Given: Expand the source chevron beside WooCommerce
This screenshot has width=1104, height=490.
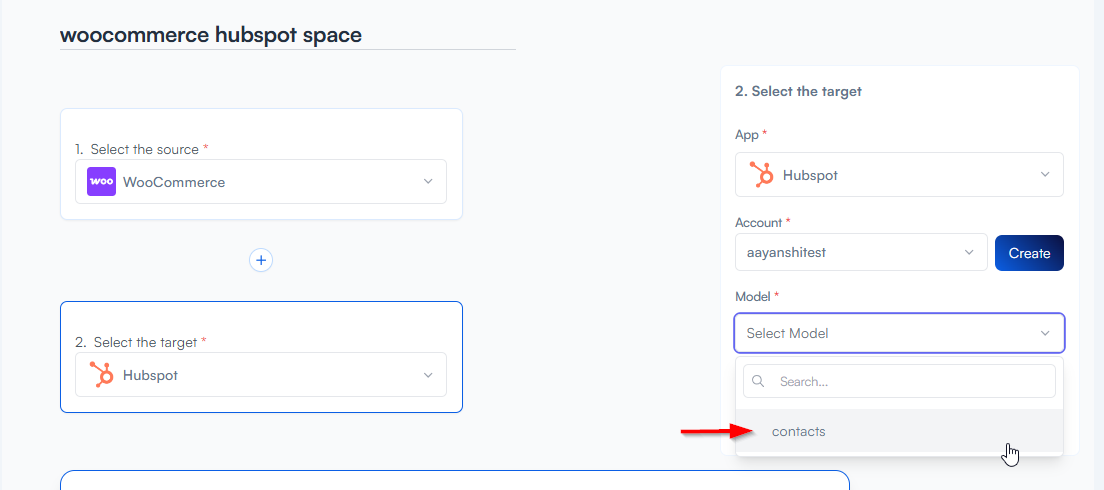Looking at the screenshot, I should [428, 182].
